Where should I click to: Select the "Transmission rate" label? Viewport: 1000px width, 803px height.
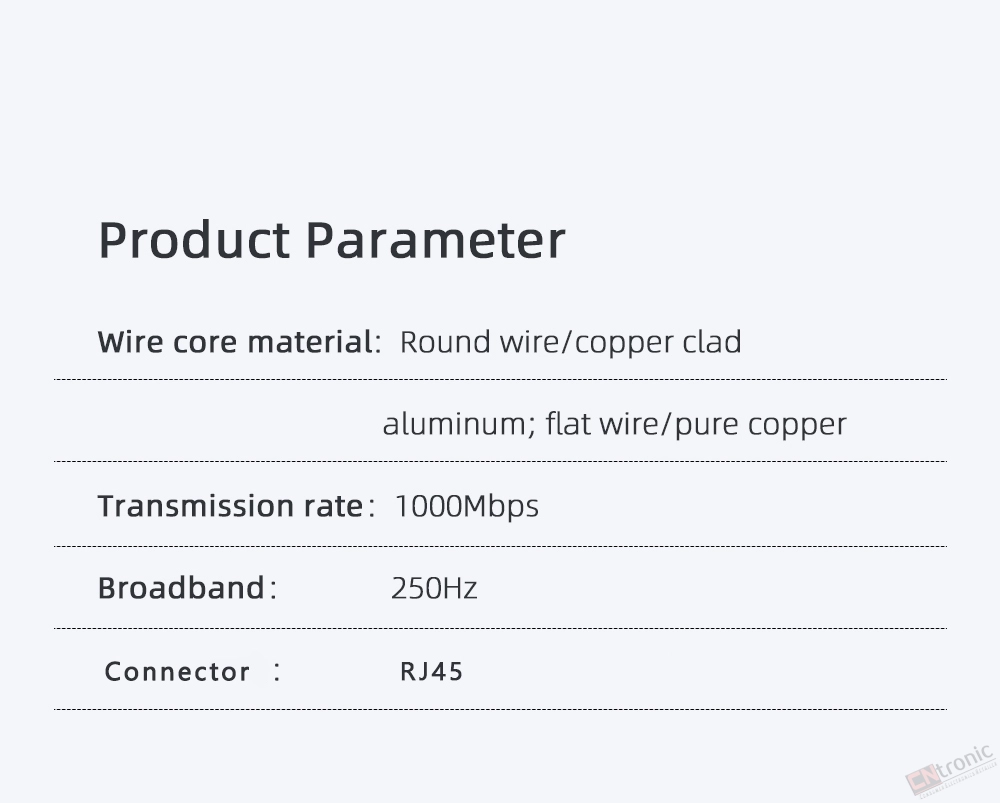229,506
